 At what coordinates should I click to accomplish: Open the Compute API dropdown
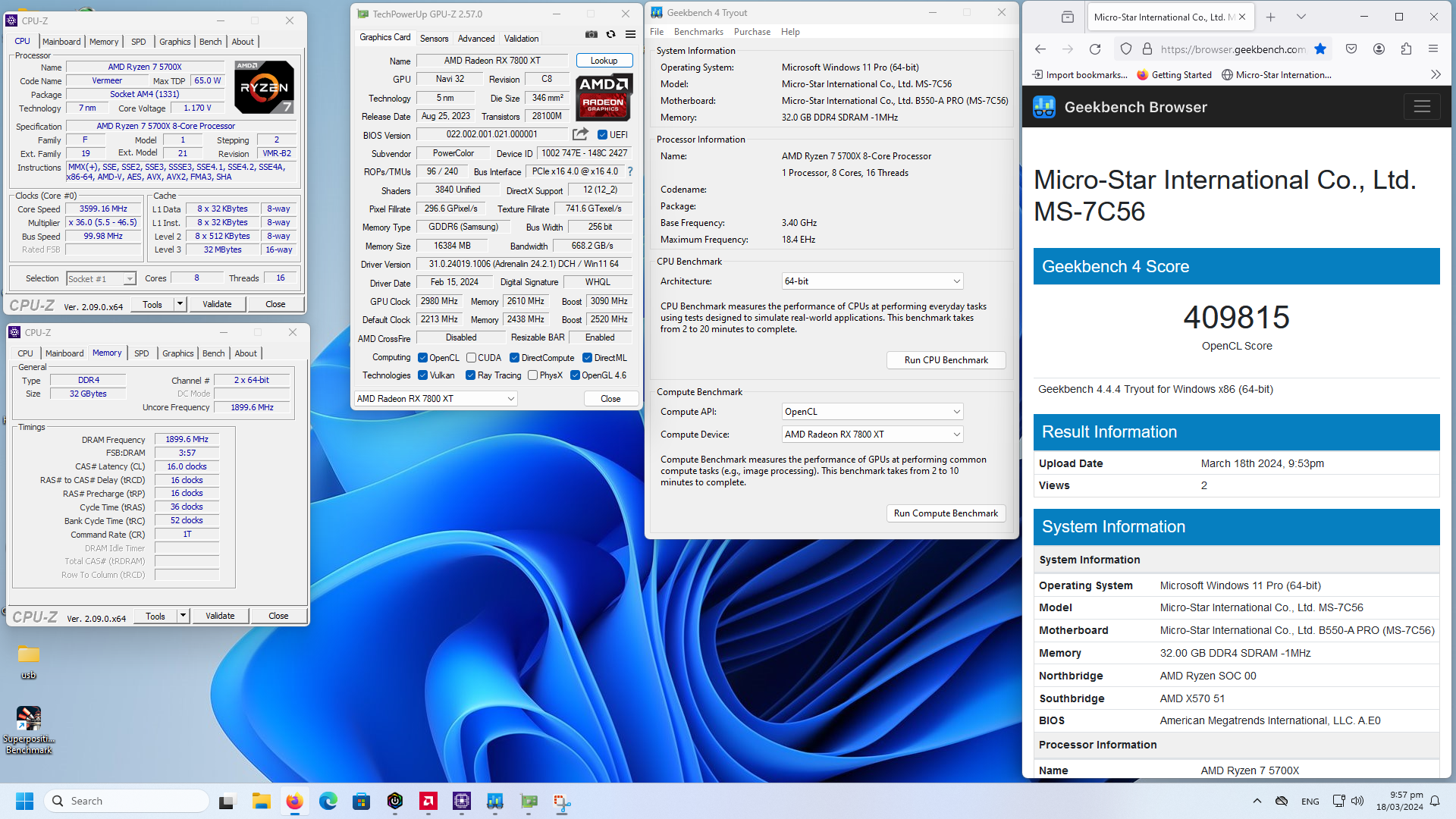(873, 412)
